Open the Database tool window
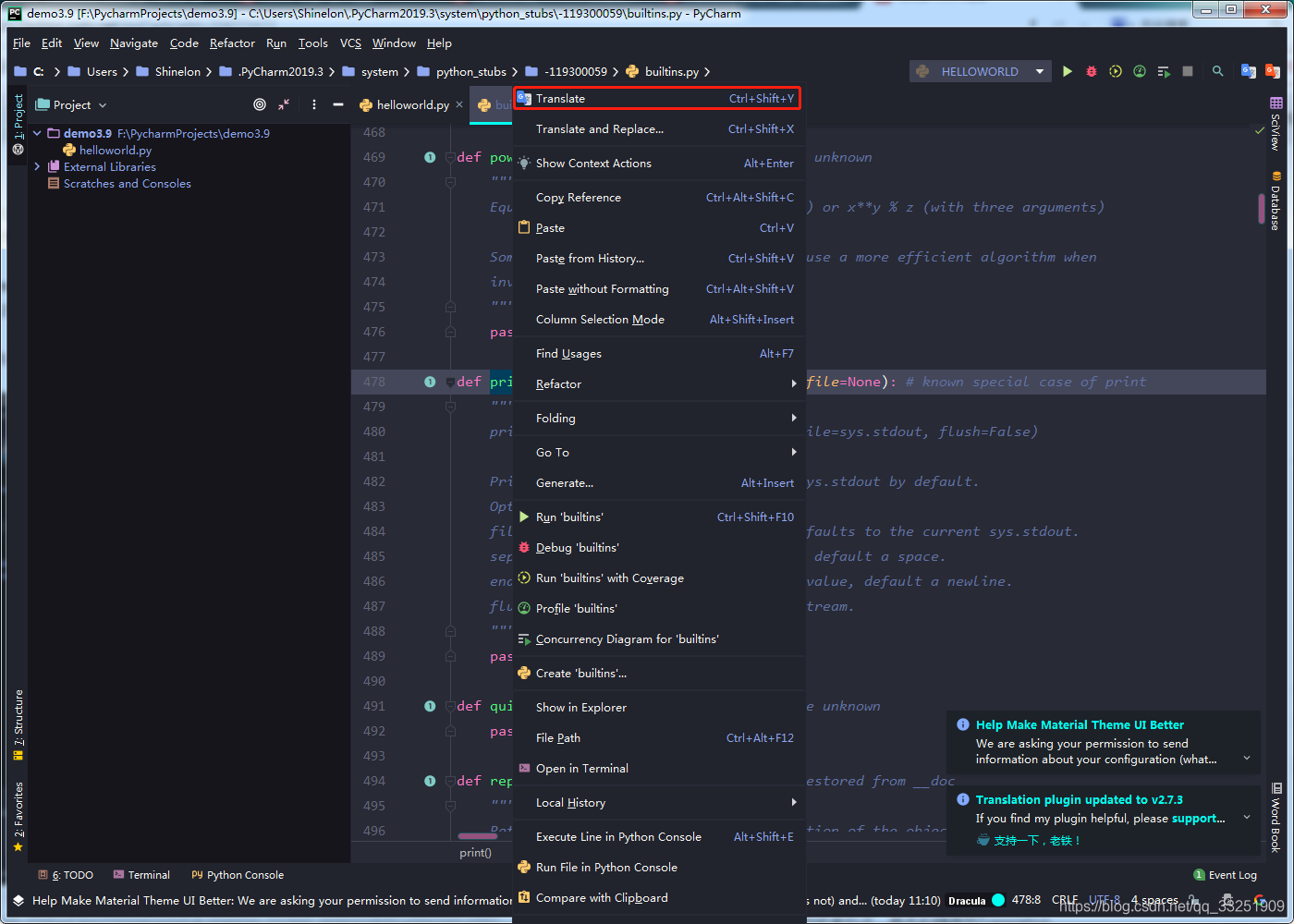 point(1276,201)
